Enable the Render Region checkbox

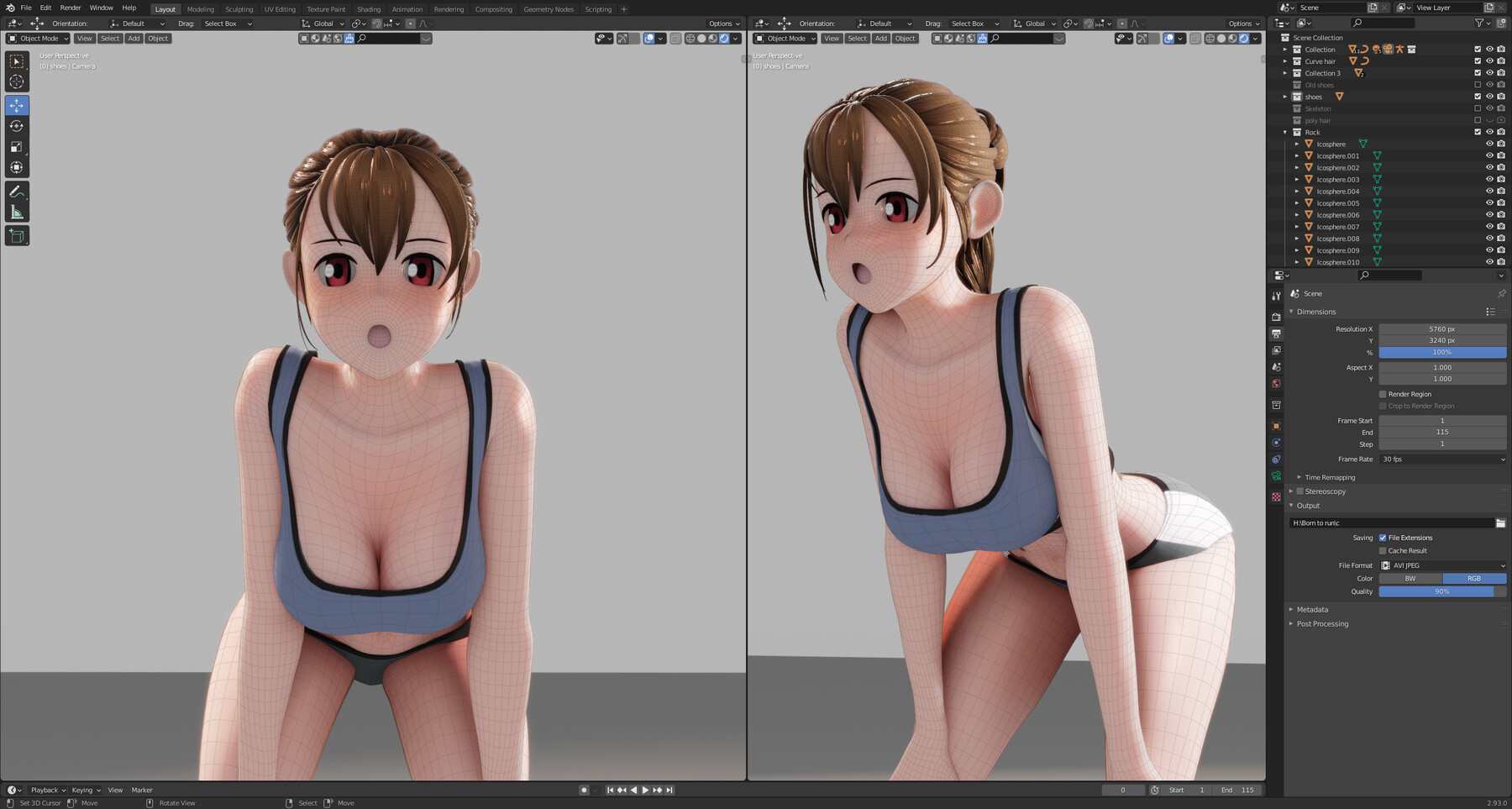tap(1383, 394)
